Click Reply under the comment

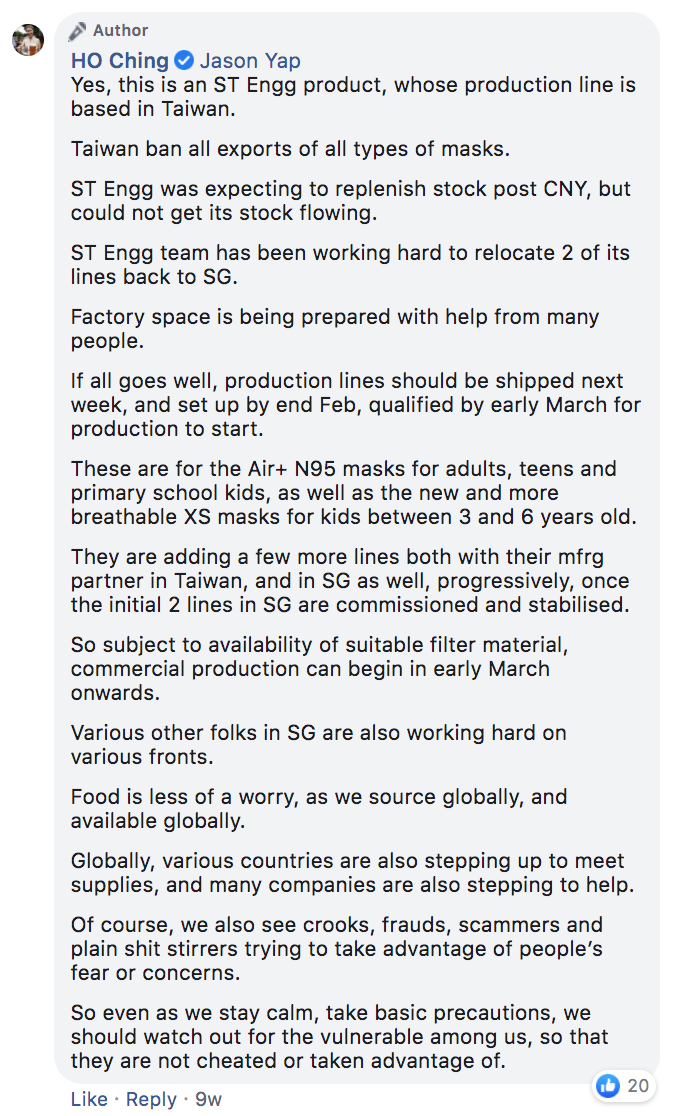click(x=152, y=1099)
